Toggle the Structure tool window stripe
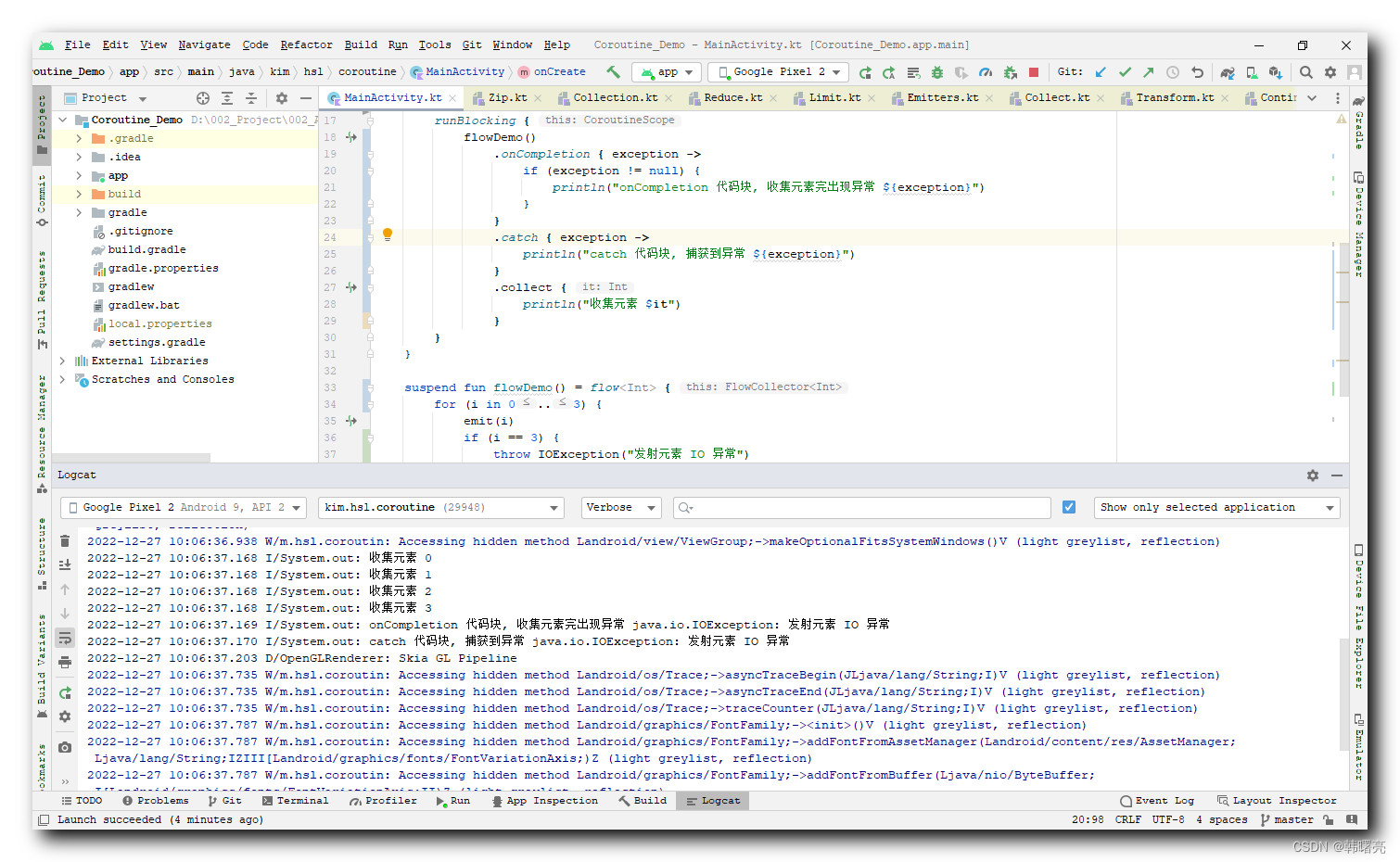This screenshot has width=1400, height=862. click(42, 554)
